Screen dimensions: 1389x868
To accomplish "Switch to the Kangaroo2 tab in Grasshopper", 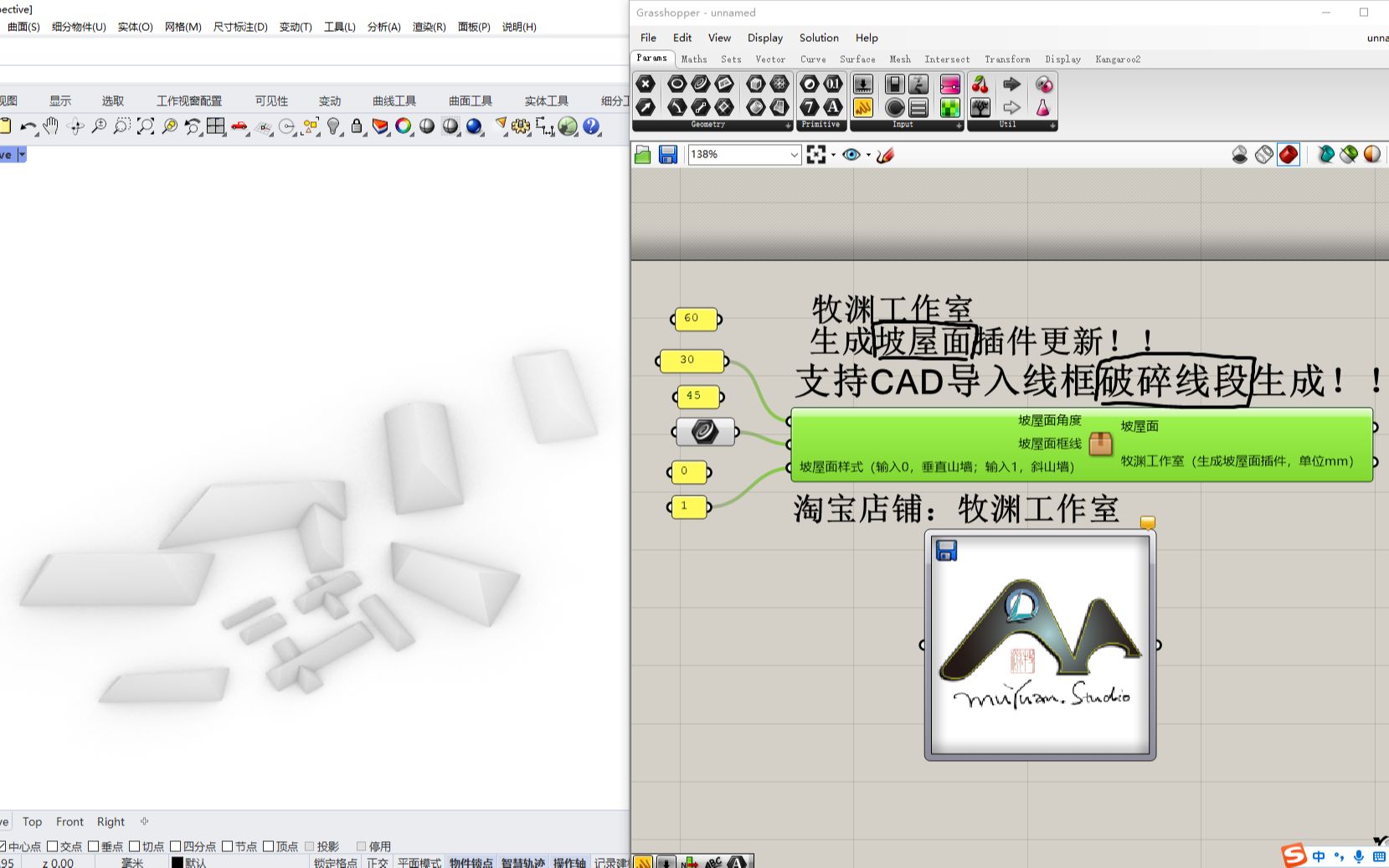I will point(1117,59).
